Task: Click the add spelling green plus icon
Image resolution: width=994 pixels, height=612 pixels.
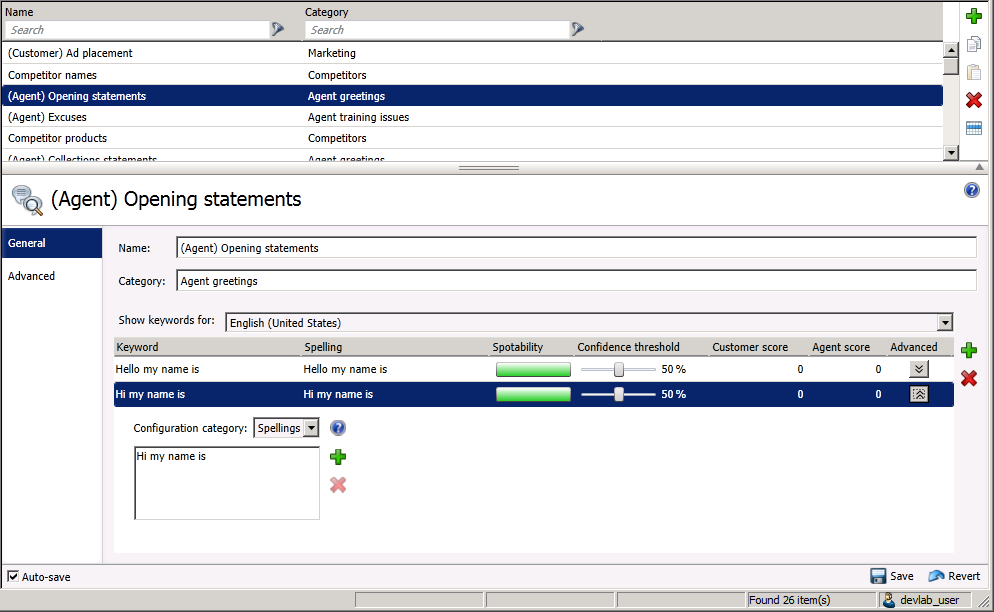Action: (338, 457)
